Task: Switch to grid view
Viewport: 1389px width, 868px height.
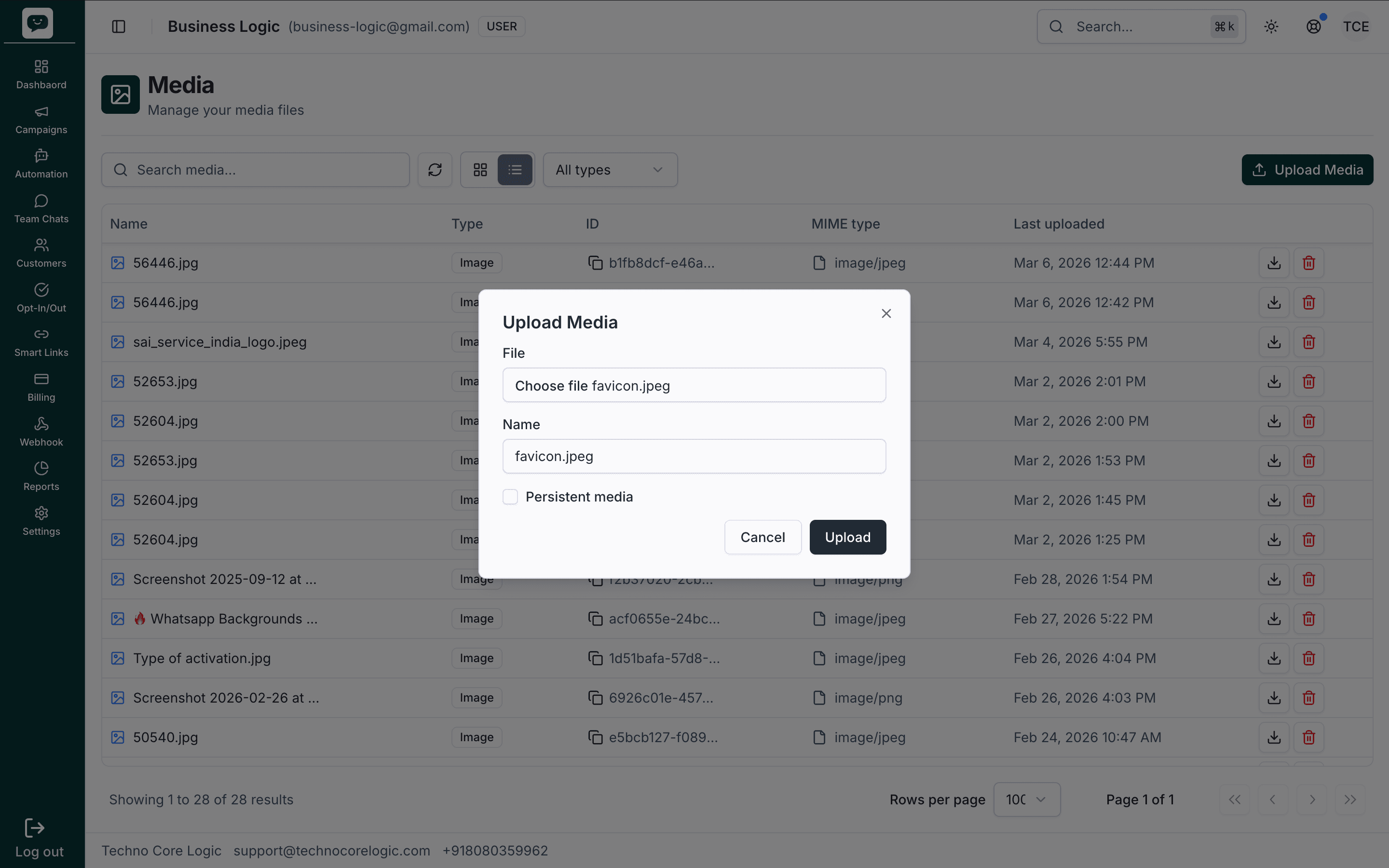Action: 480,170
